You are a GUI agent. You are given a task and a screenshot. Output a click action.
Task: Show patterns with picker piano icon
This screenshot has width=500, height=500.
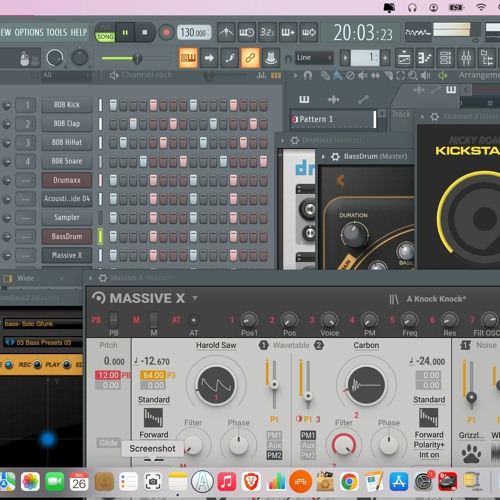coord(304,99)
